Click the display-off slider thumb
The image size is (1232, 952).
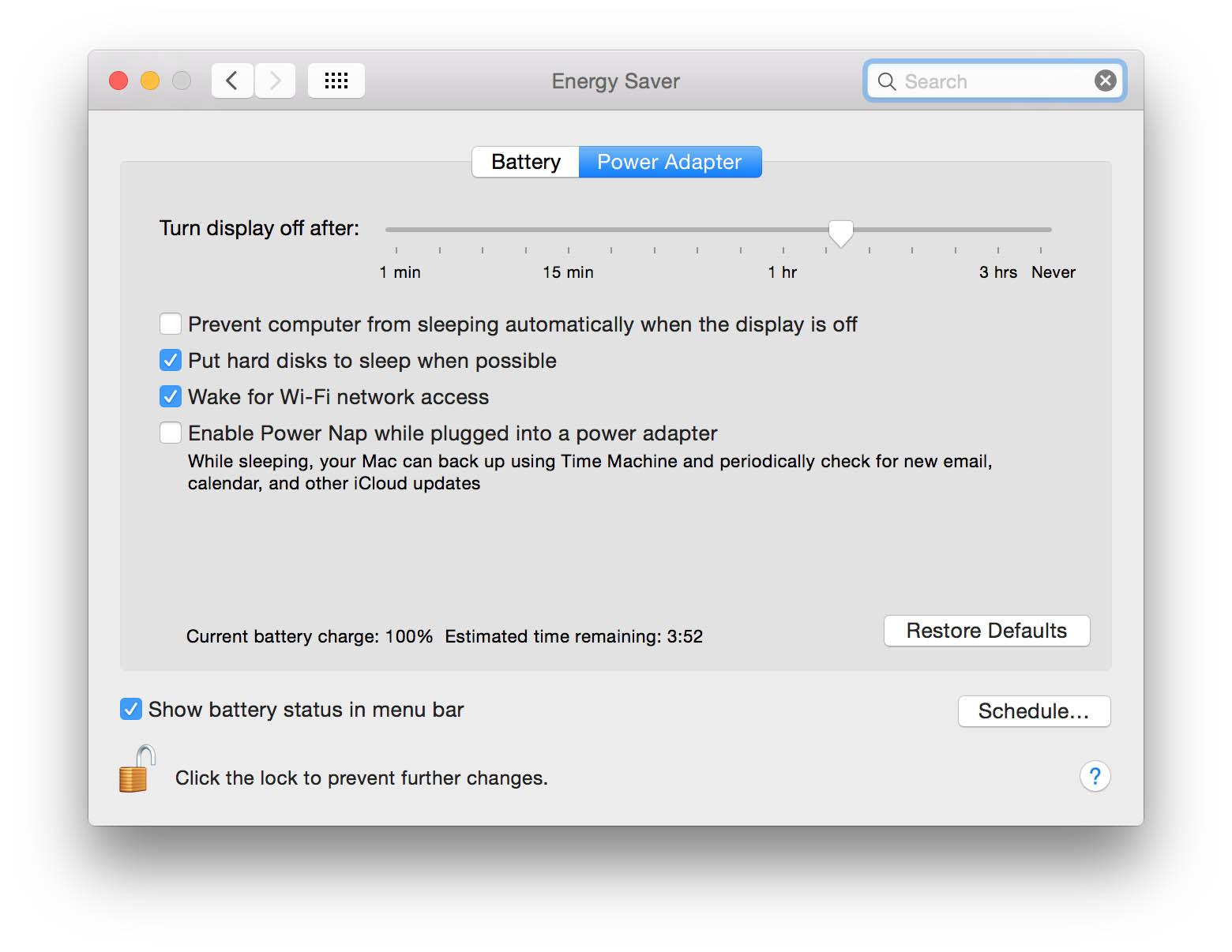click(841, 234)
